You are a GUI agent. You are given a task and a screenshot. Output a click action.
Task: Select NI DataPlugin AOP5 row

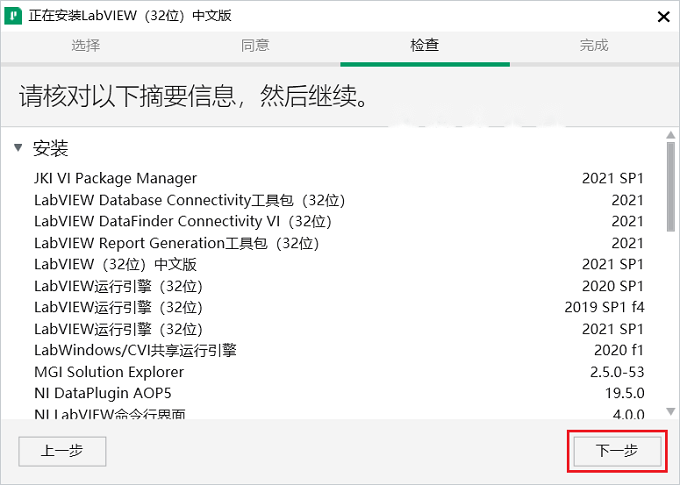pyautogui.click(x=339, y=393)
